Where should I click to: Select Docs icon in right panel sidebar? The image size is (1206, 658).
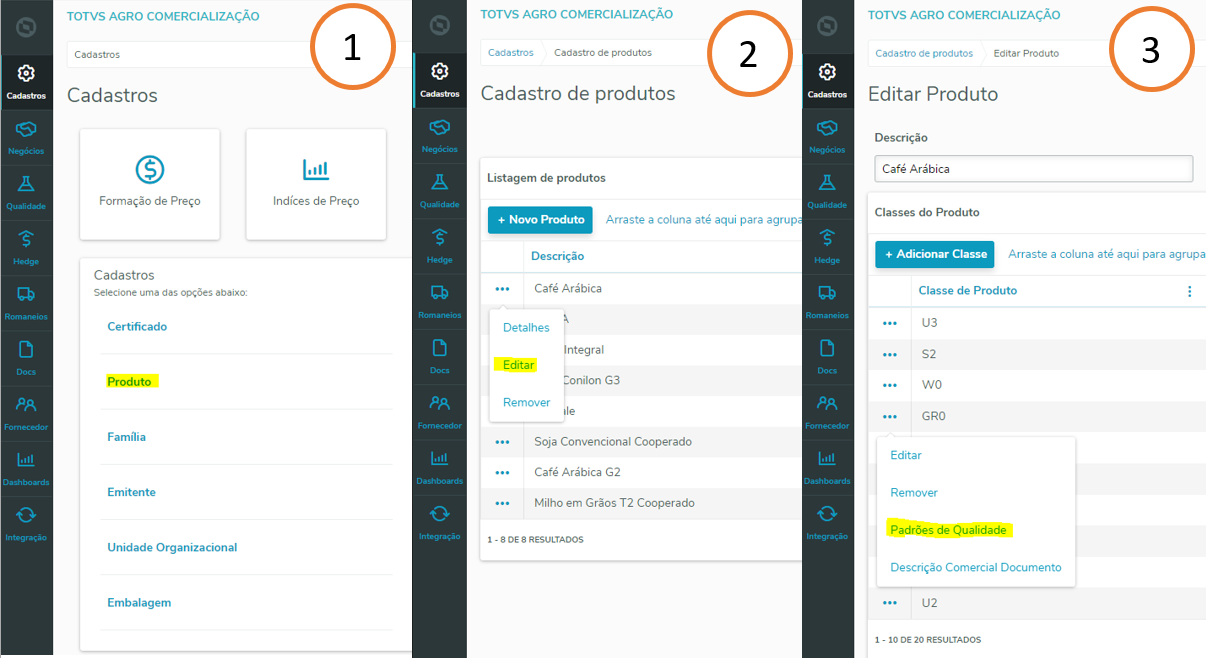827,348
